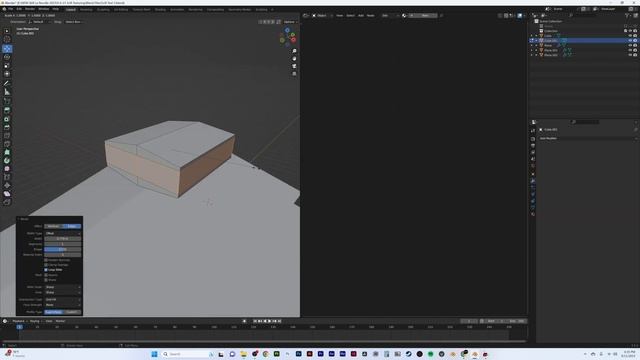
Task: Select the Loop Cut tool
Action: 7,136
